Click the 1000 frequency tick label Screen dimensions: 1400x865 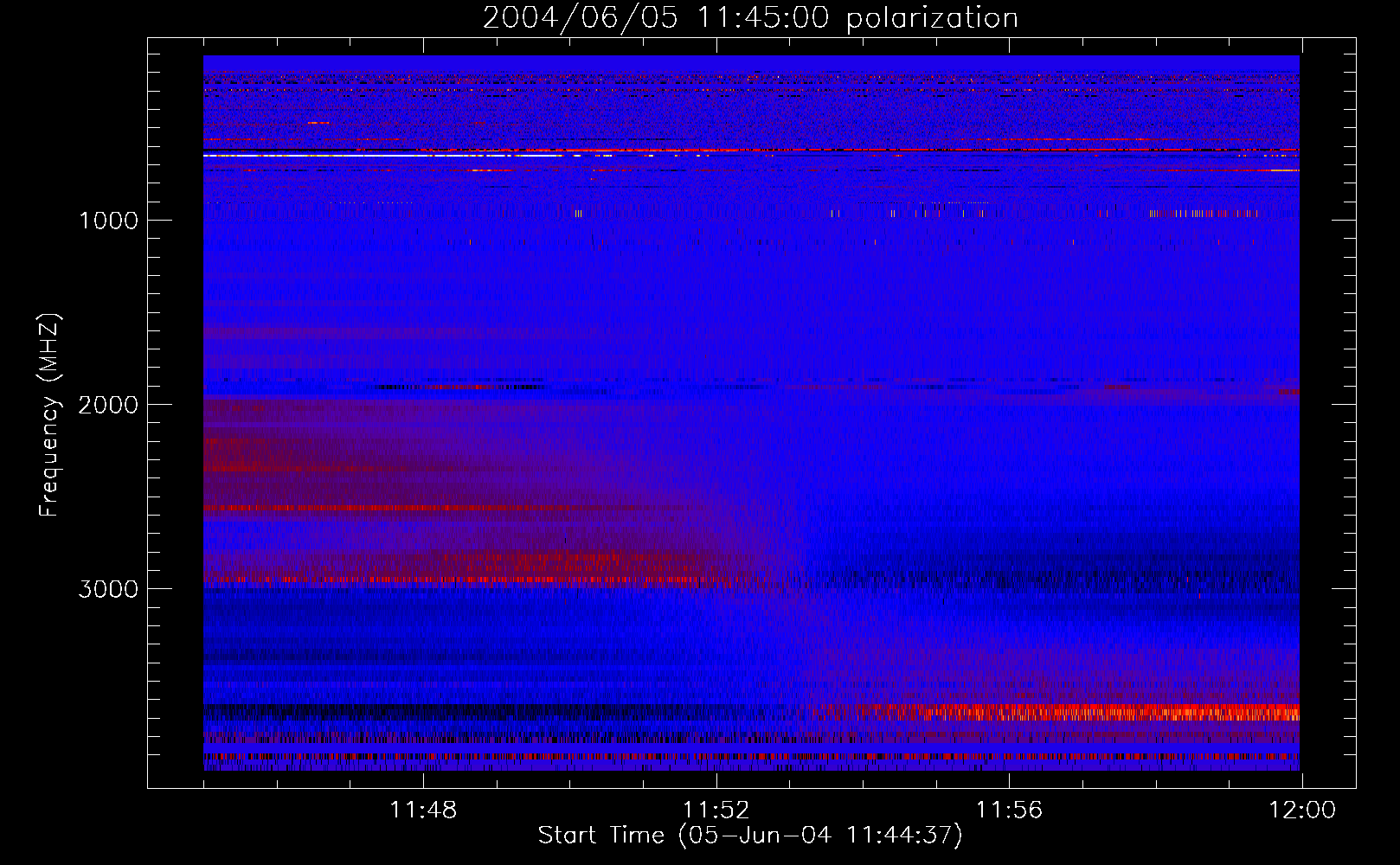pyautogui.click(x=108, y=221)
